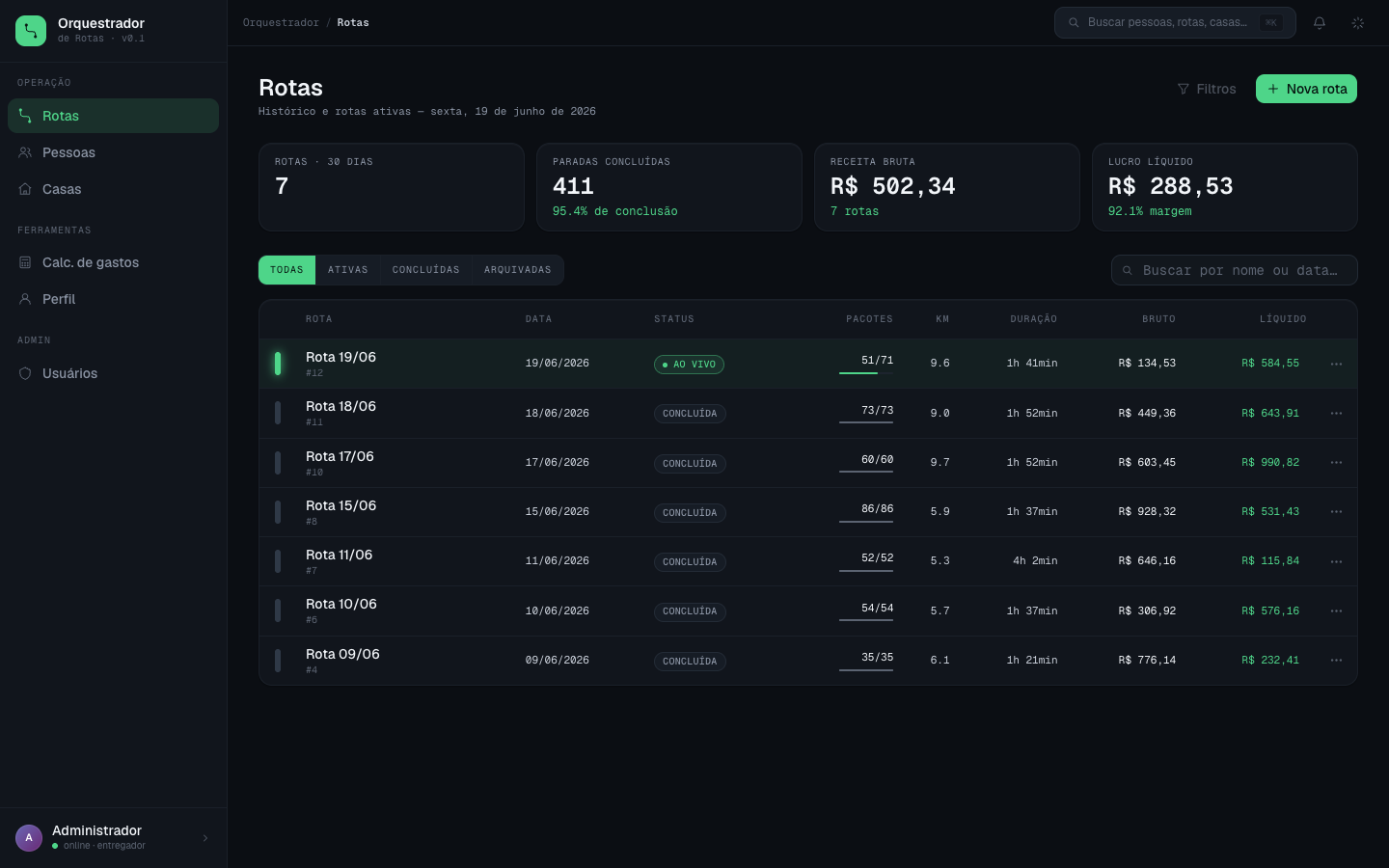This screenshot has height=868, width=1389.
Task: Select the Rota 10/06 row name
Action: (341, 604)
